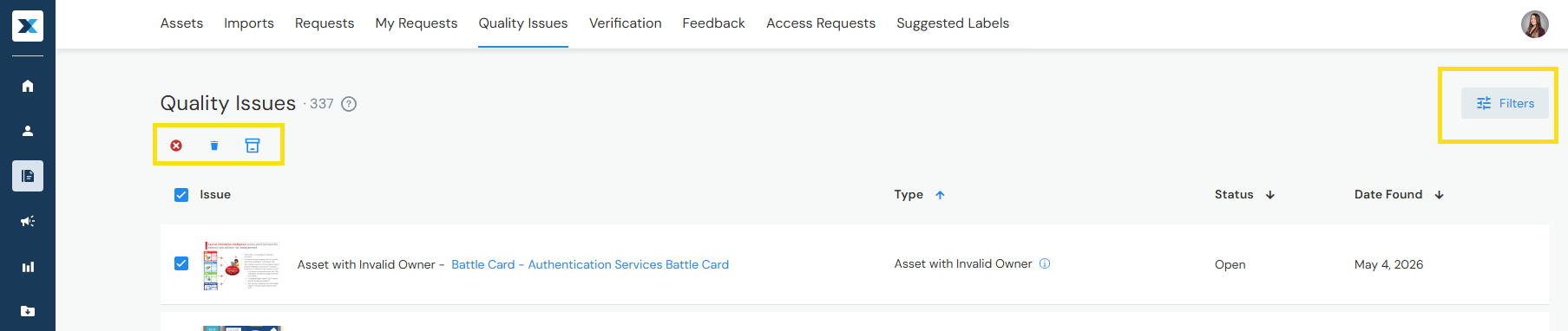Screen dimensions: 1568x331
Task: Click the info icon next to Asset with Invalid Owner
Action: point(1045,263)
